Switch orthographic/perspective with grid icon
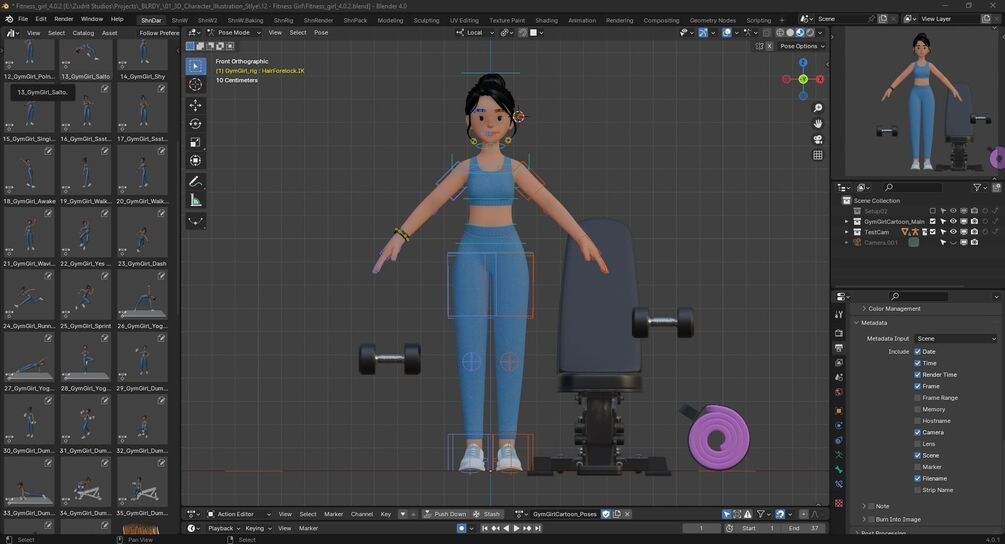The image size is (1005, 544). (818, 155)
